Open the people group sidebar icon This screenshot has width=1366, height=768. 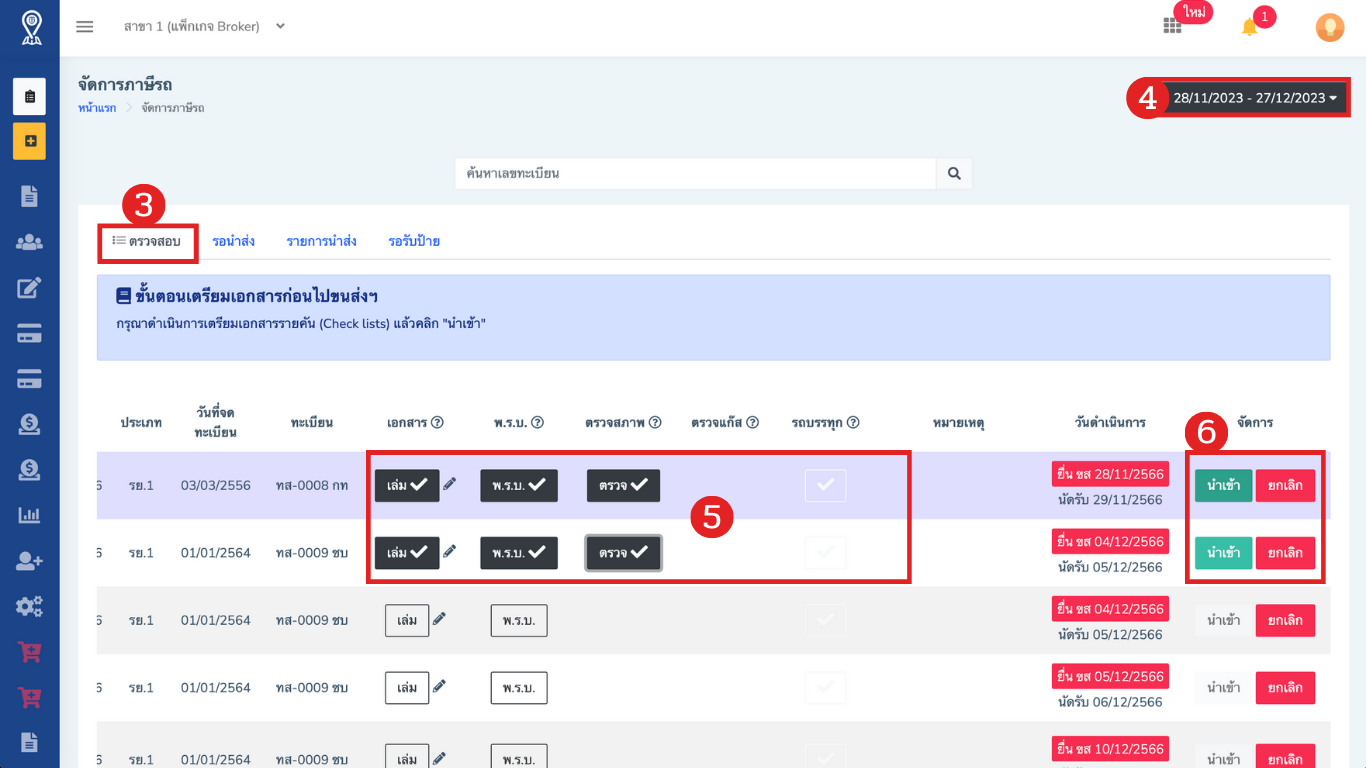tap(30, 242)
